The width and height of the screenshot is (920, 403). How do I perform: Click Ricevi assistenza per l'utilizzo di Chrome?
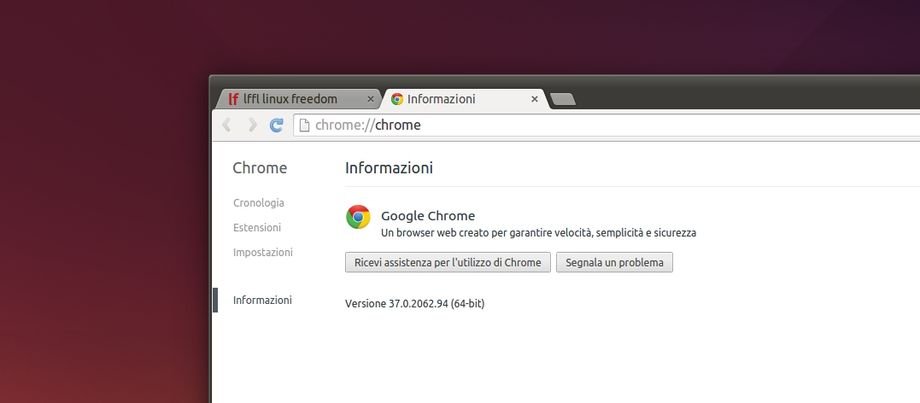pyautogui.click(x=448, y=263)
